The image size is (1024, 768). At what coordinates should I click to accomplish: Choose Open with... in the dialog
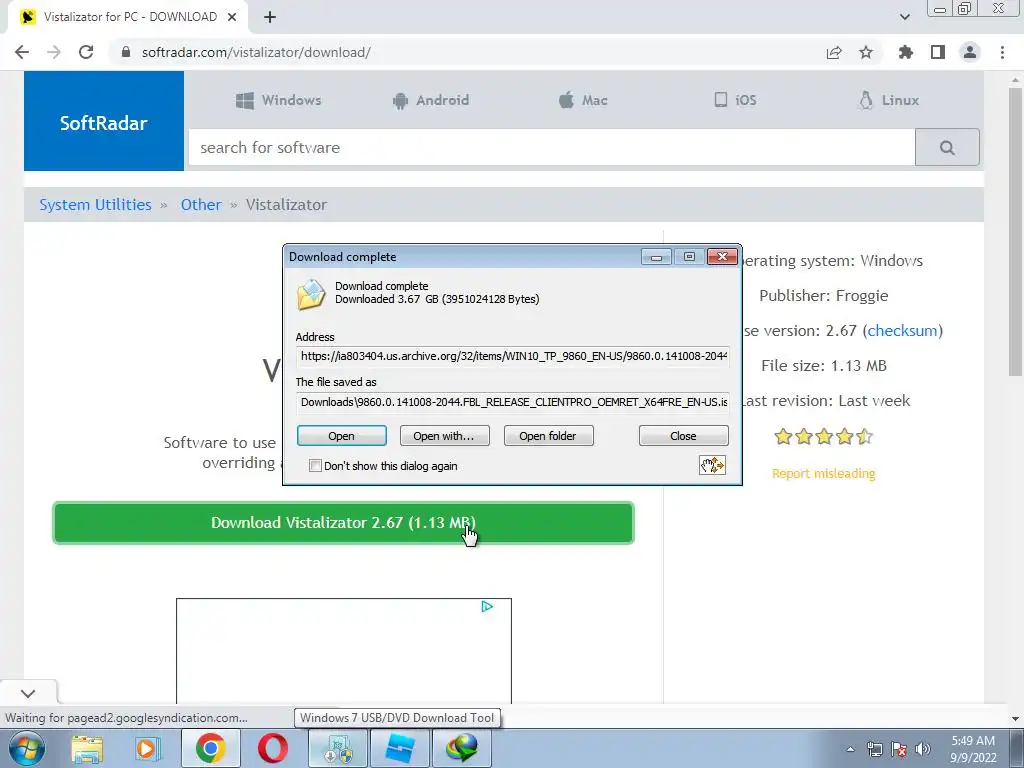(x=444, y=436)
